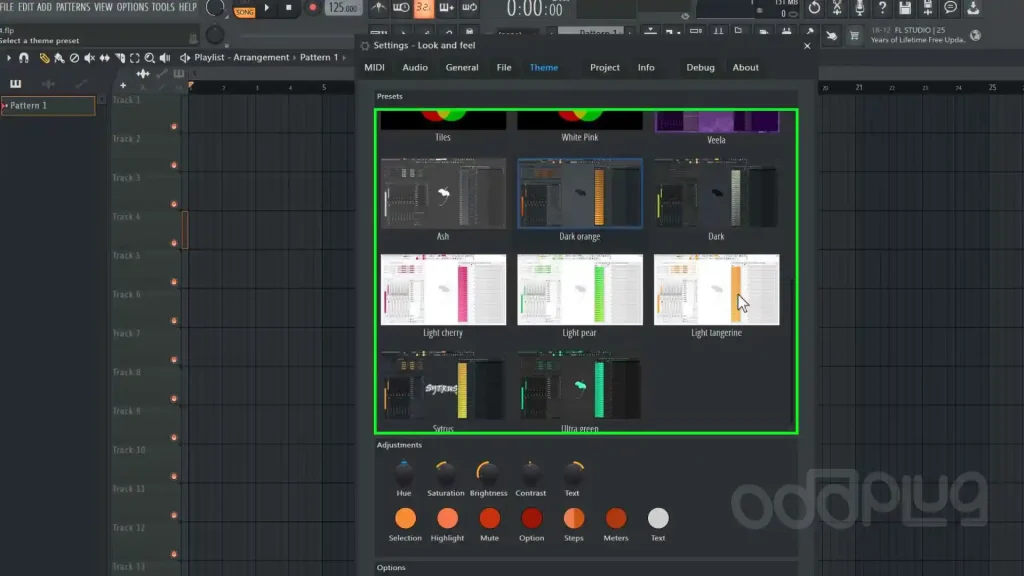Click the save project disk icon
Viewport: 1024px width, 576px height.
[x=906, y=9]
